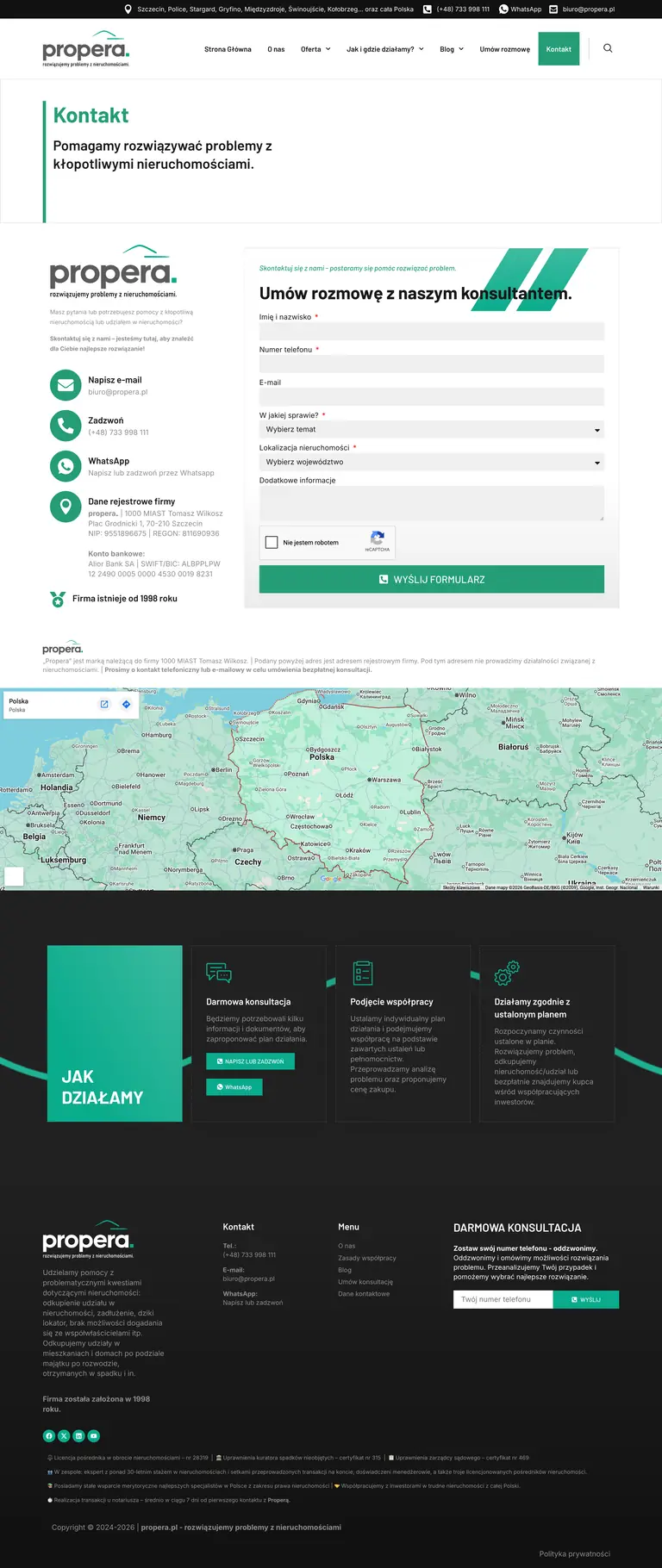Click the satellite layer thumbnail on the map

[x=14, y=876]
